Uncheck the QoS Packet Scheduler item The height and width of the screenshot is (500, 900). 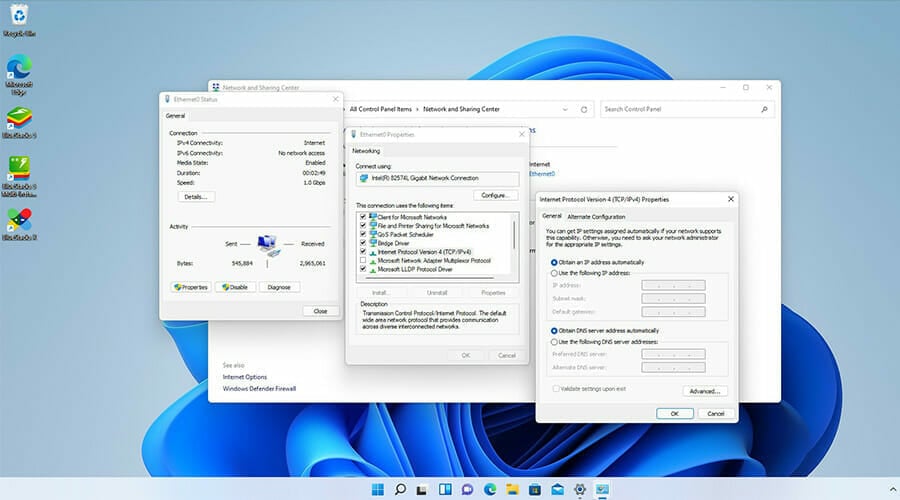click(x=363, y=234)
